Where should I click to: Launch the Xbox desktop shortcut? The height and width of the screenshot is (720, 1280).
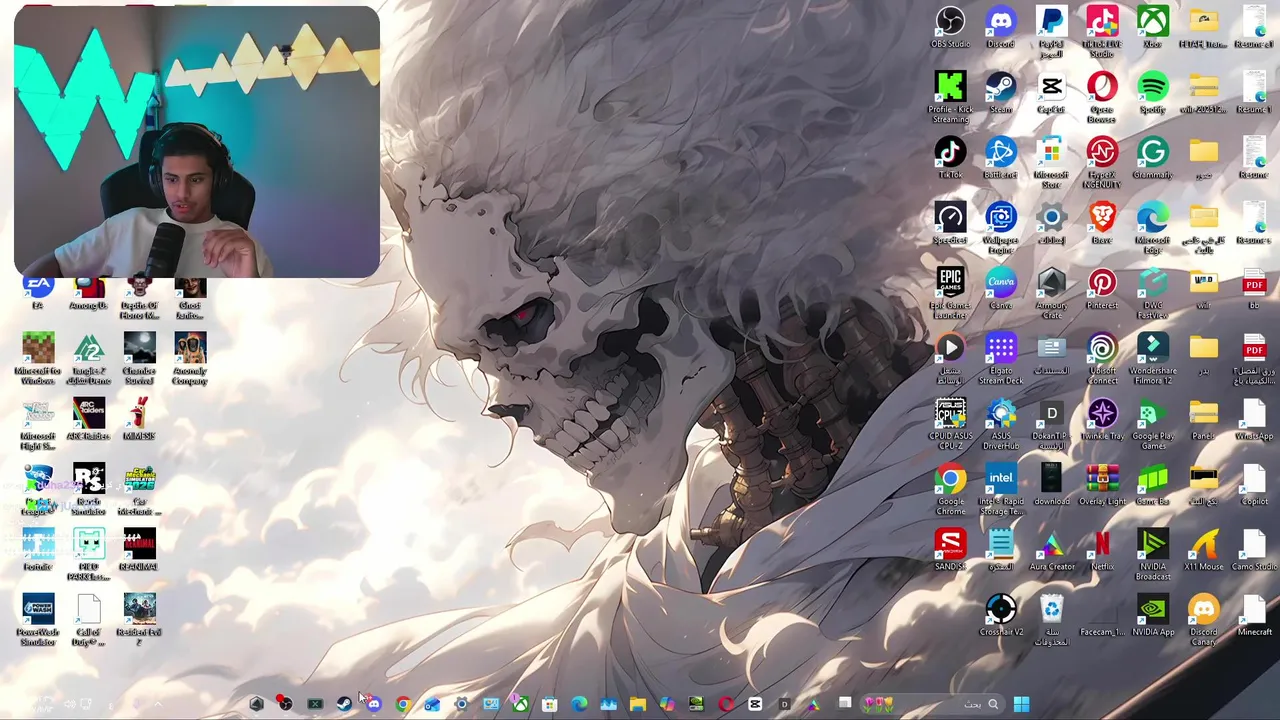(x=1152, y=27)
